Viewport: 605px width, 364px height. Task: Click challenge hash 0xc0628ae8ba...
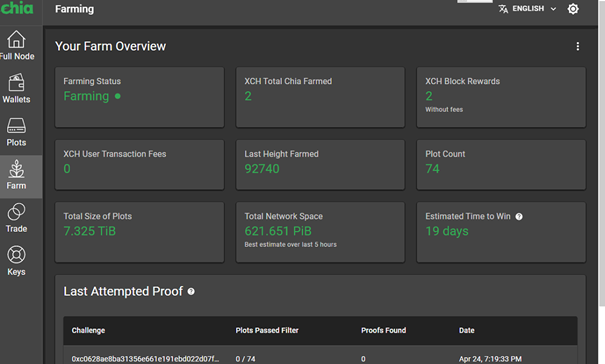tap(145, 359)
